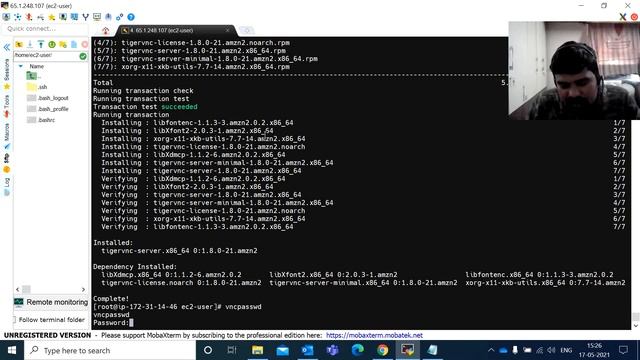Open the mobaxterm.mobatek.net link
The image size is (640, 360).
[x=374, y=336]
